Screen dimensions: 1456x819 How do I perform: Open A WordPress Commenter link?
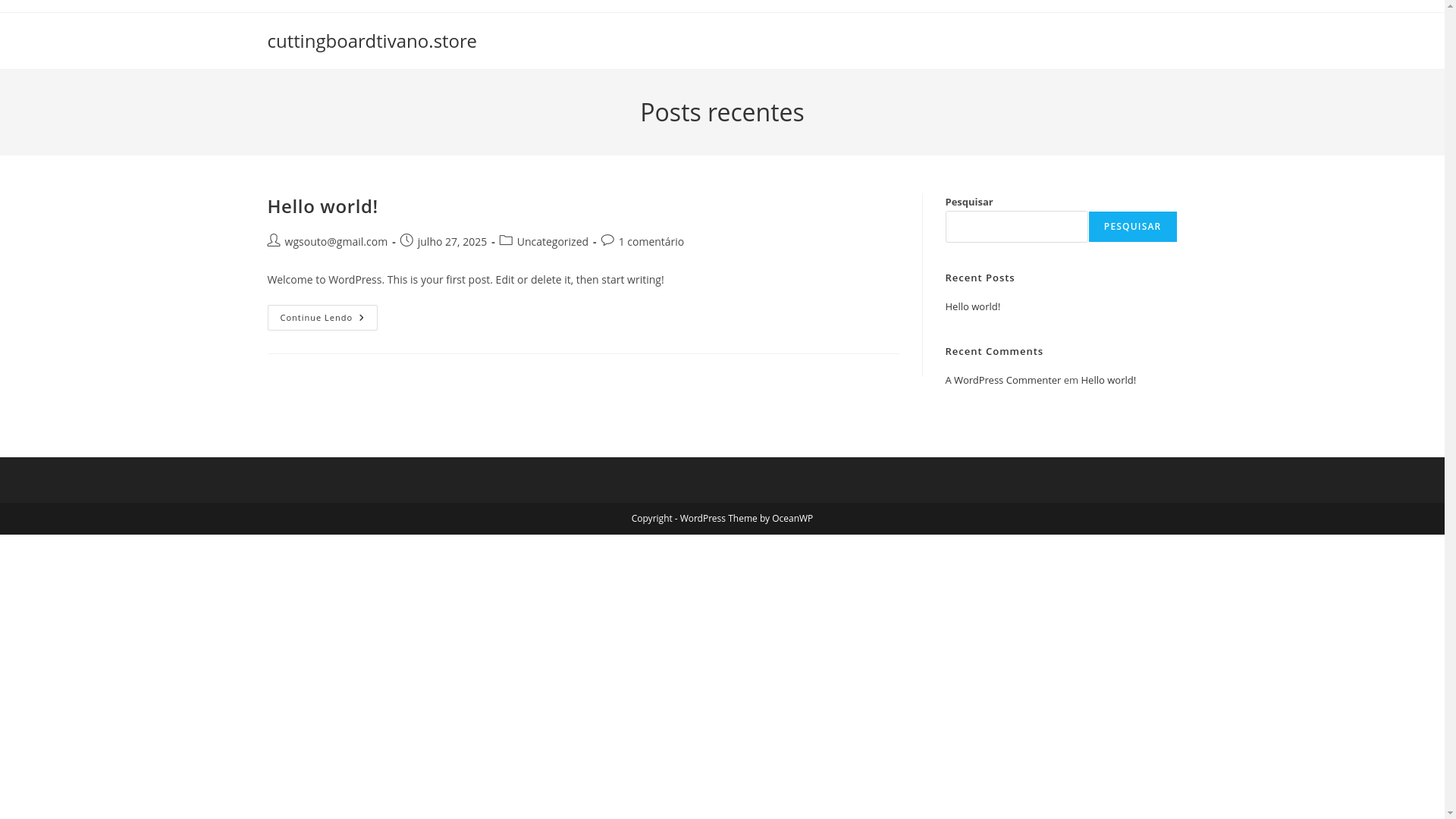1003,380
